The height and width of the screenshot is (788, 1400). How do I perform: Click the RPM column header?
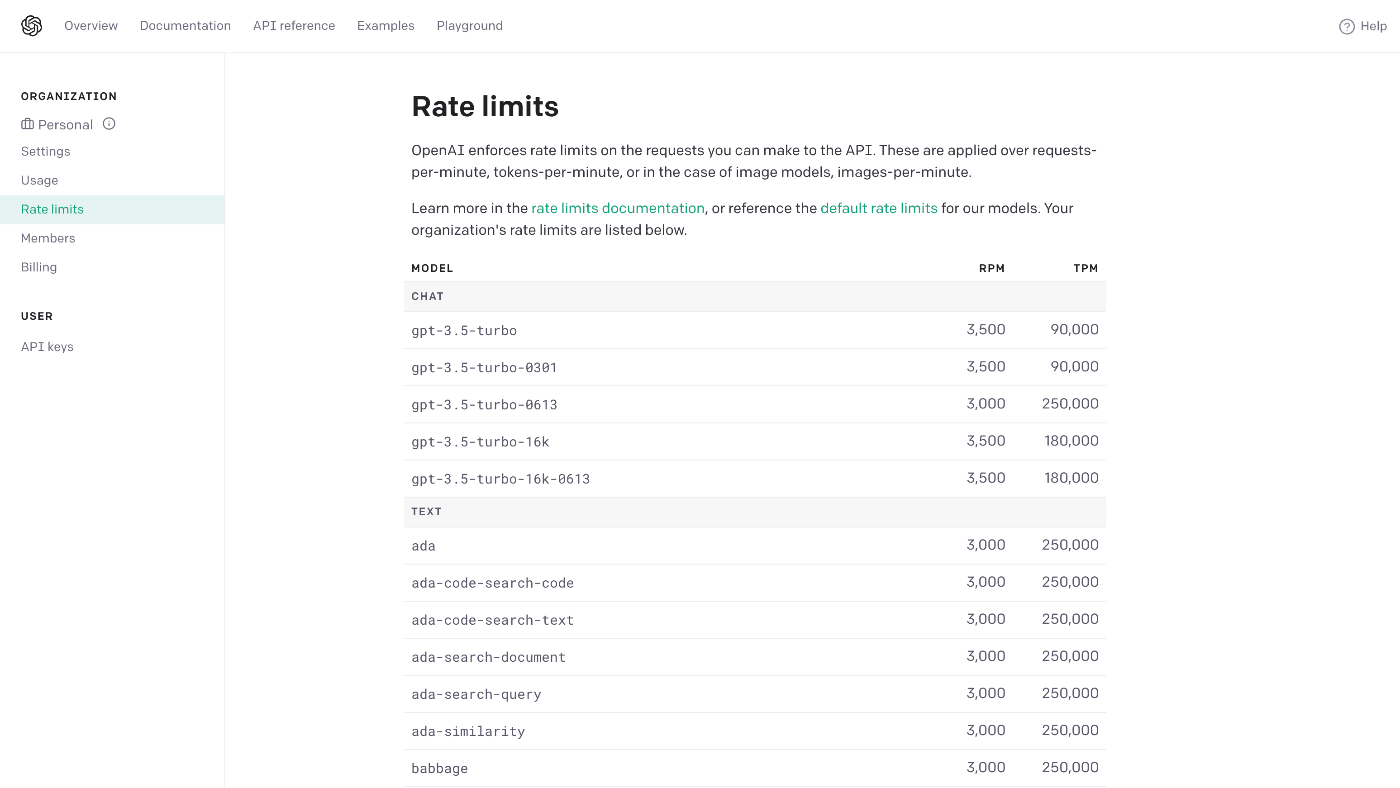(x=992, y=268)
